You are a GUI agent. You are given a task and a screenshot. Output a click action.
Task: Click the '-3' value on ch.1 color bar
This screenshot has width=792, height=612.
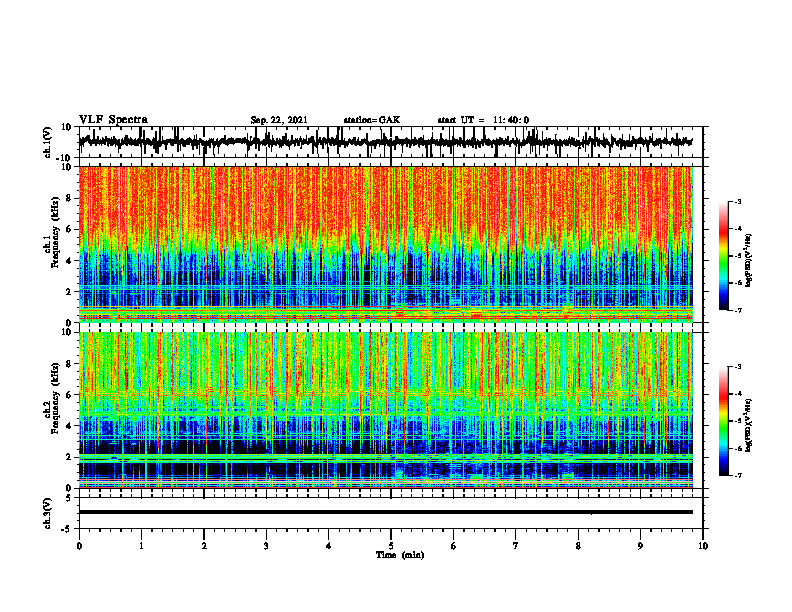coord(737,202)
